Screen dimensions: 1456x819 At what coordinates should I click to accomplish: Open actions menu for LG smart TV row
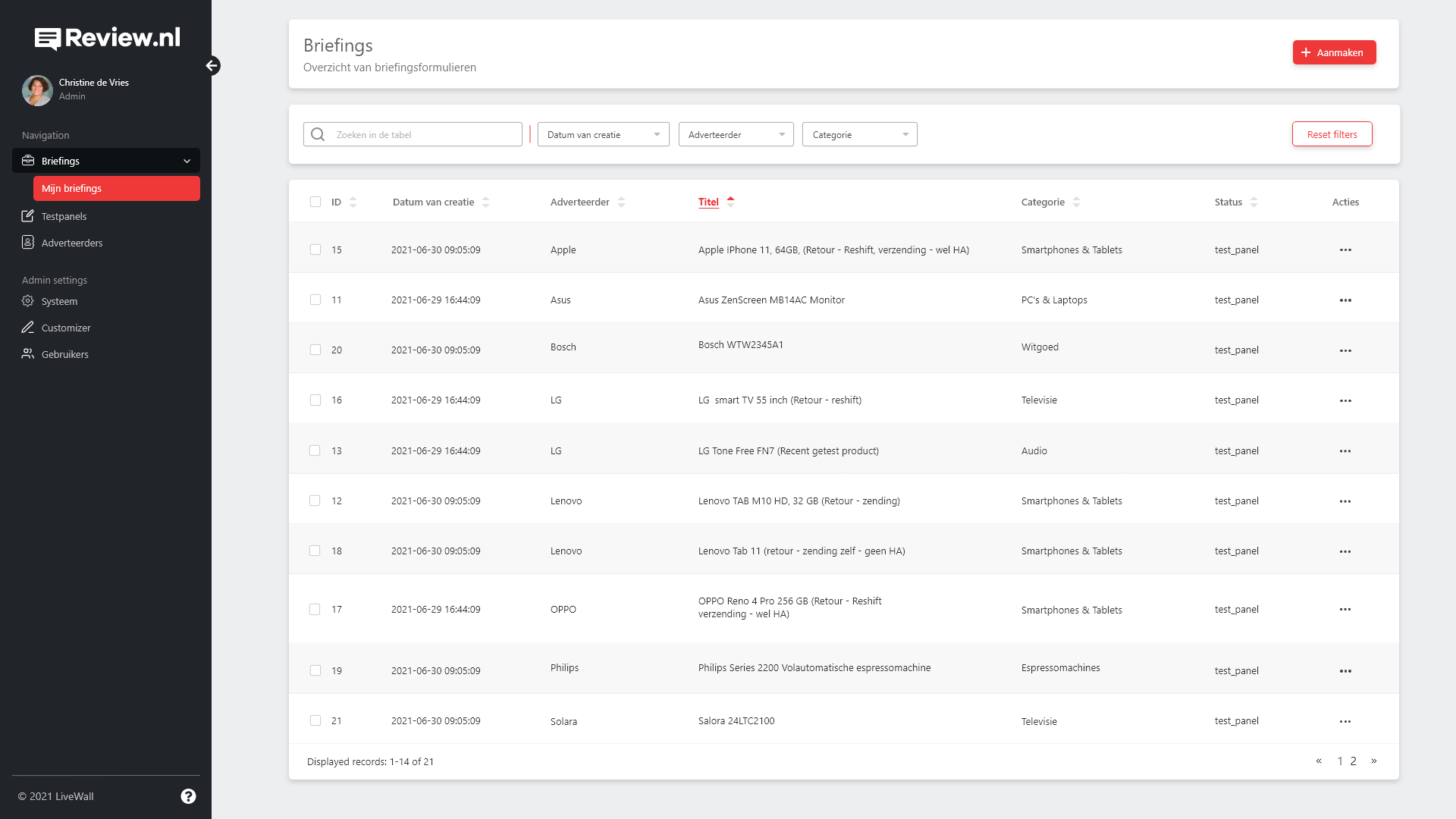1345,400
